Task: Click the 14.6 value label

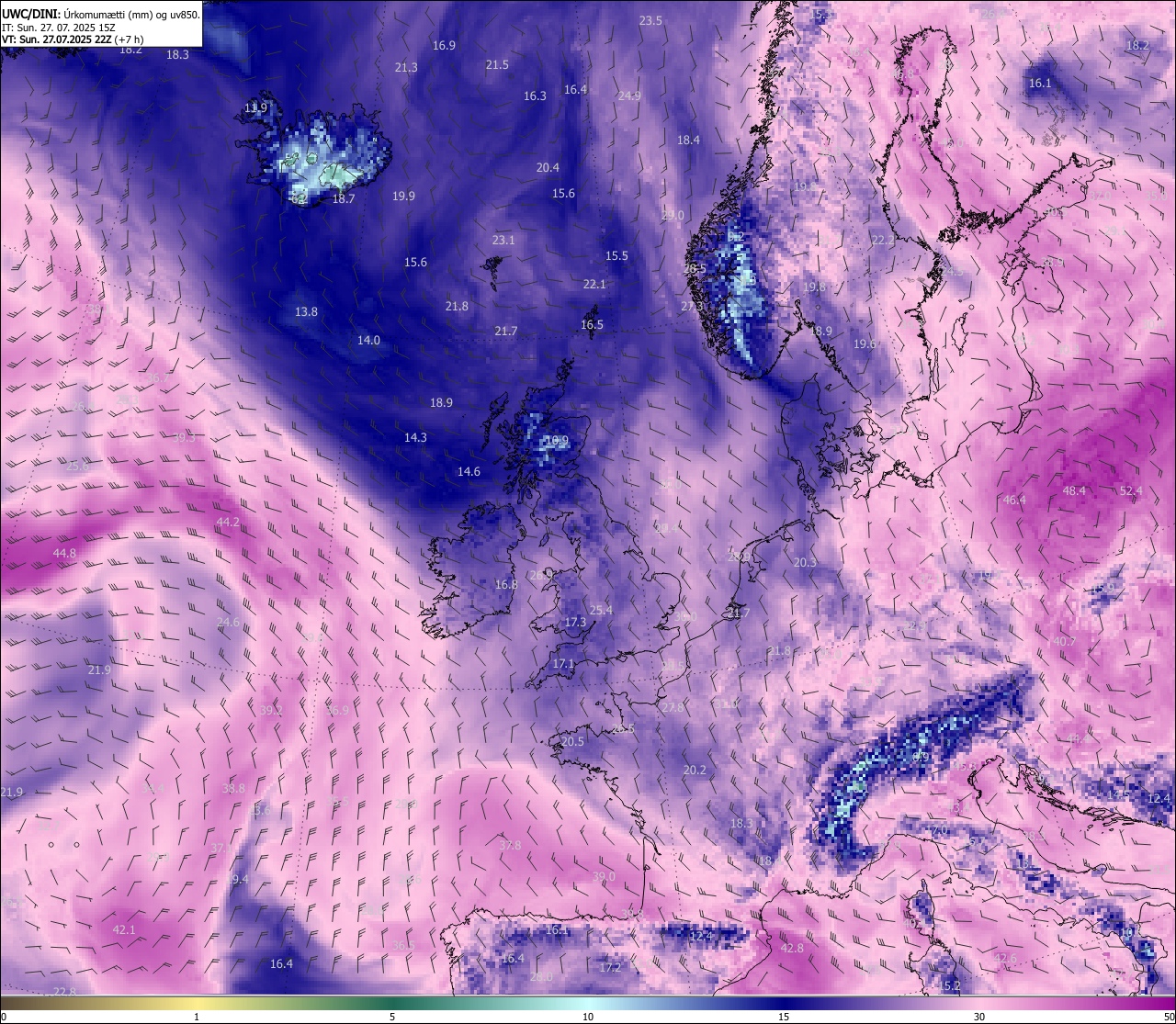Action: [x=469, y=471]
